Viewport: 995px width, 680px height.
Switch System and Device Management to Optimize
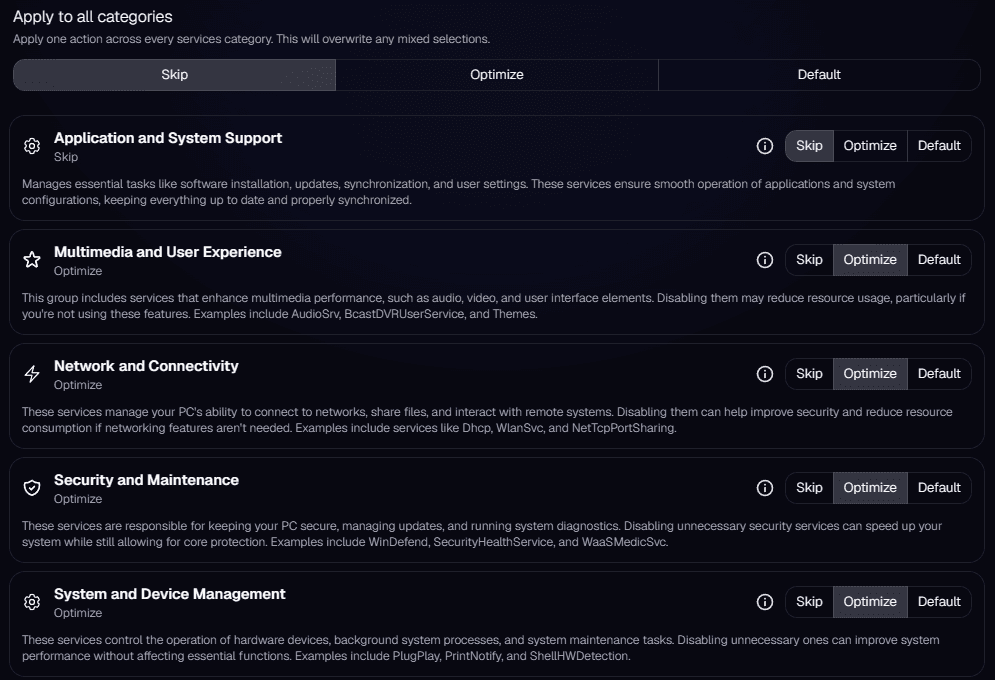pyautogui.click(x=870, y=602)
